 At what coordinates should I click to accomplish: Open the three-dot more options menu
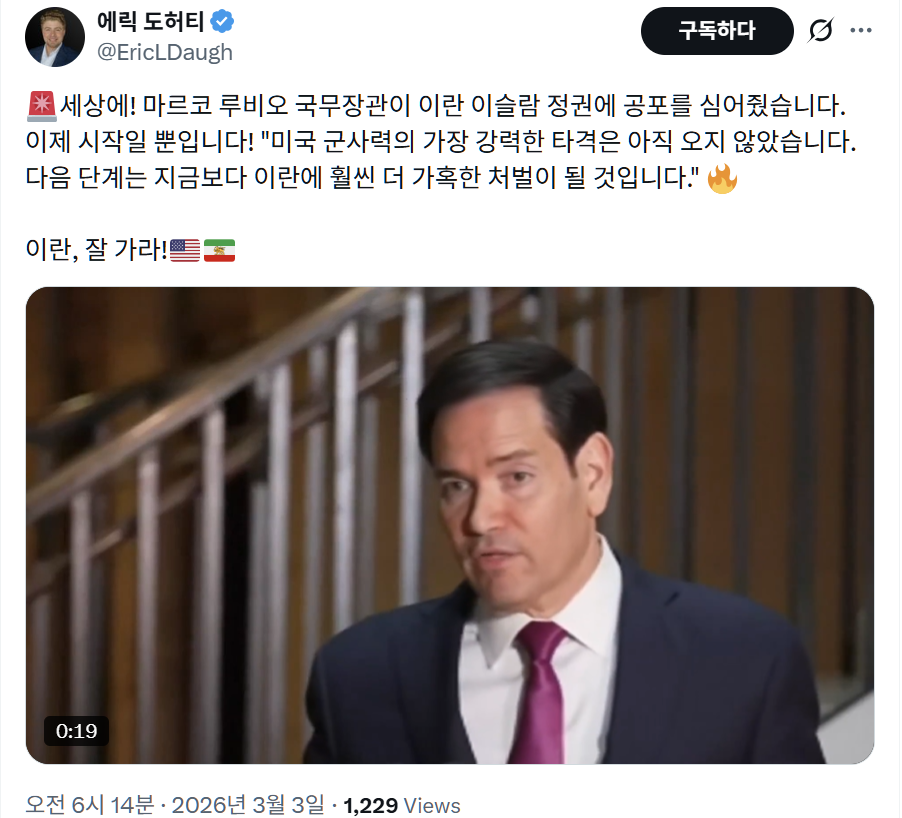861,30
